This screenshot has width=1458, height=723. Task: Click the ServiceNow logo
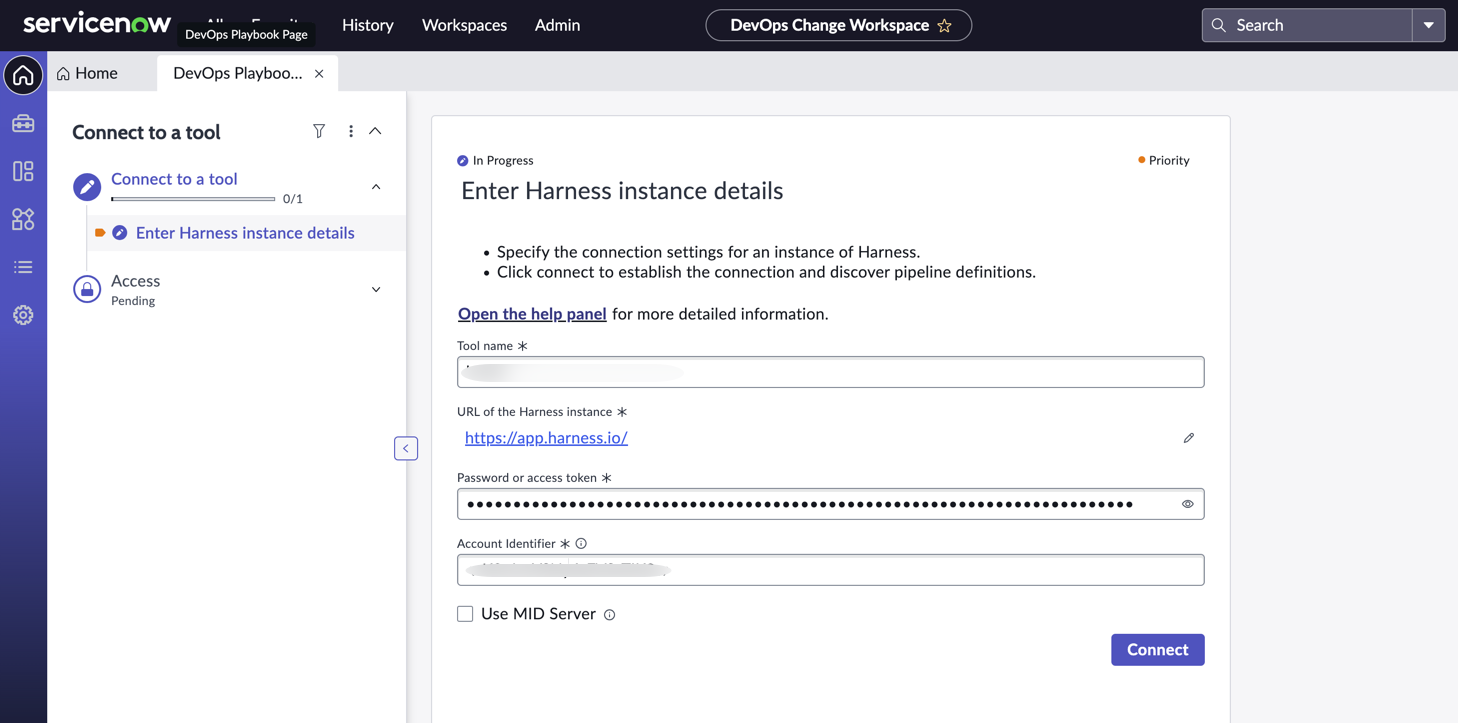(97, 24)
